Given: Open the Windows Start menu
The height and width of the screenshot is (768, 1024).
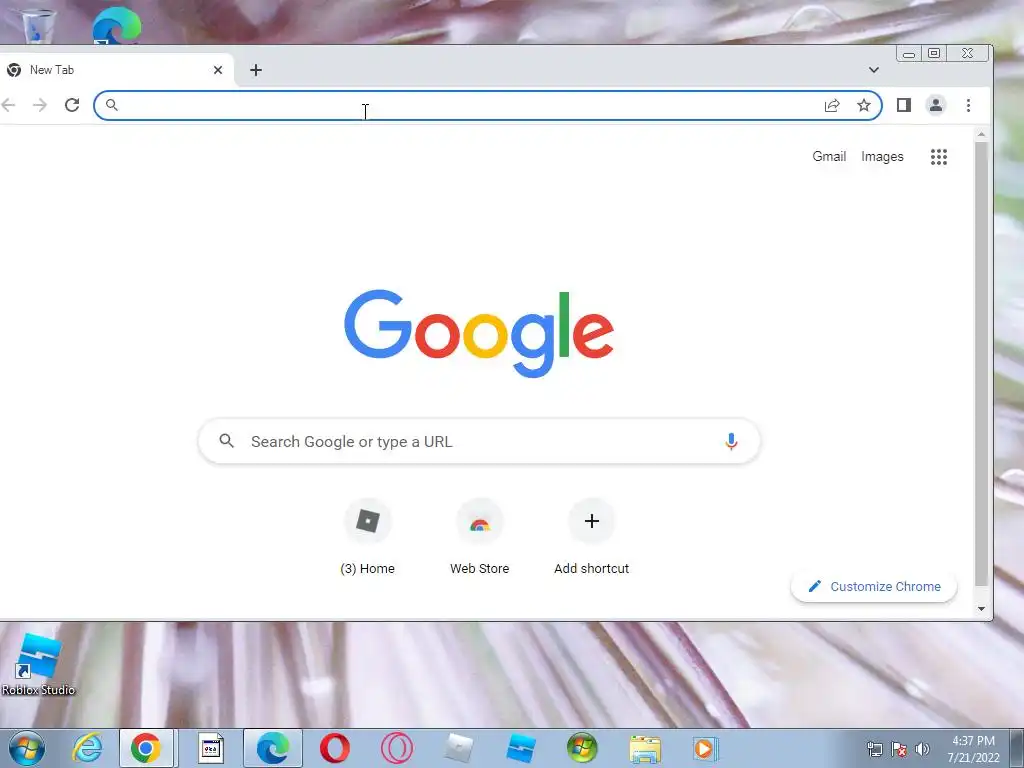Looking at the screenshot, I should pyautogui.click(x=27, y=748).
